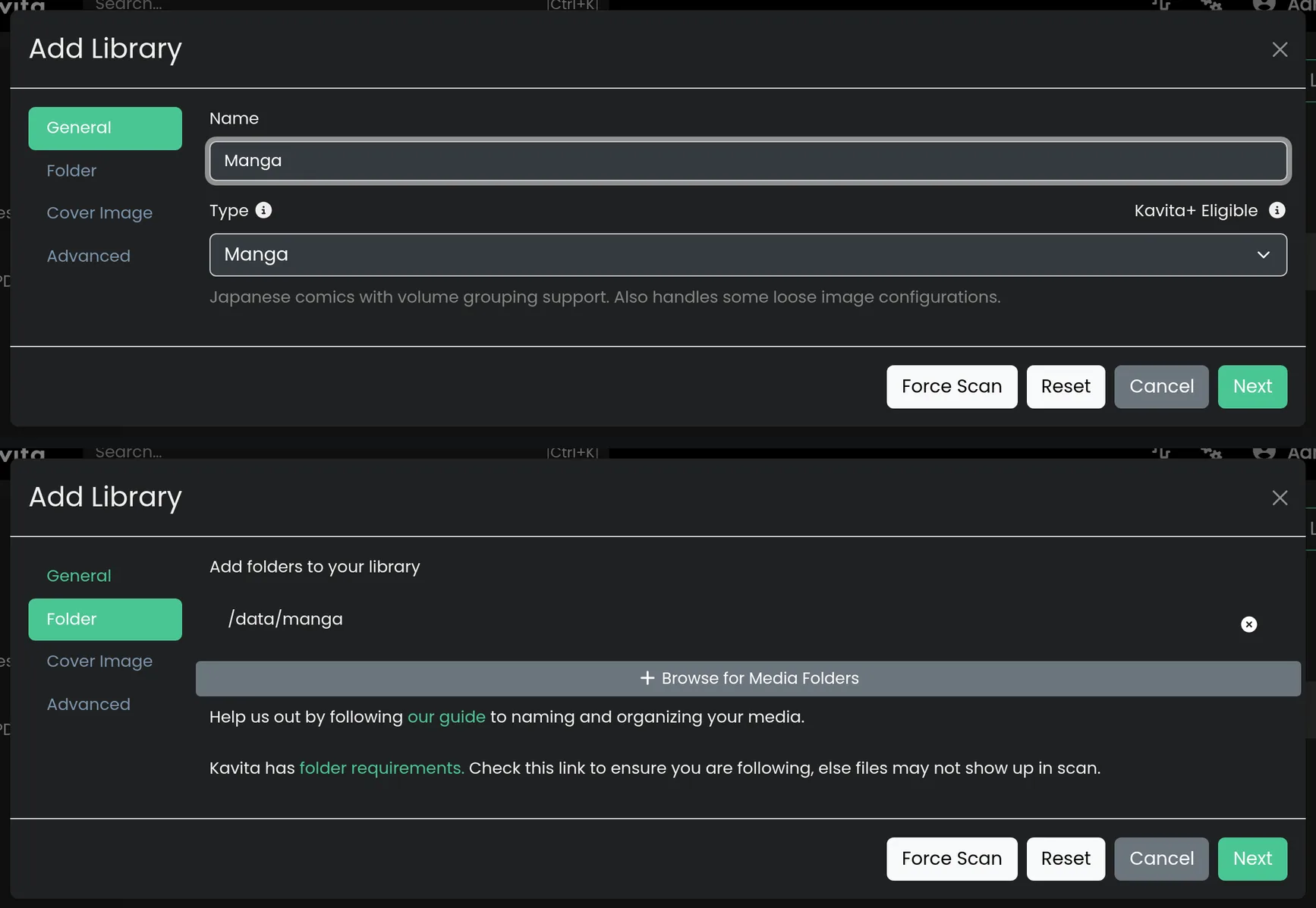Click Next in top dialog
The image size is (1316, 908).
pyautogui.click(x=1252, y=387)
